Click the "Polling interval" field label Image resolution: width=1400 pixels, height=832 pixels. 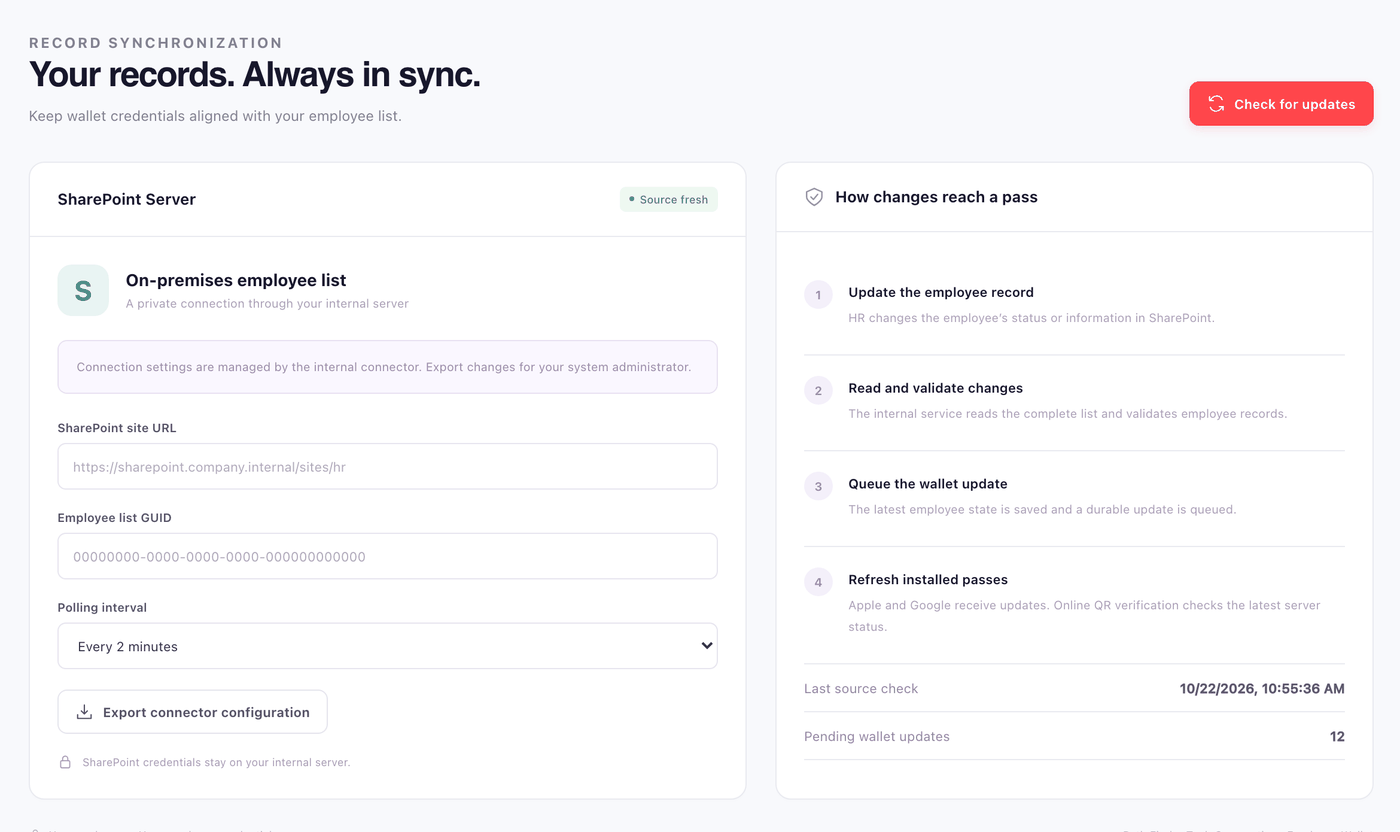(x=102, y=608)
